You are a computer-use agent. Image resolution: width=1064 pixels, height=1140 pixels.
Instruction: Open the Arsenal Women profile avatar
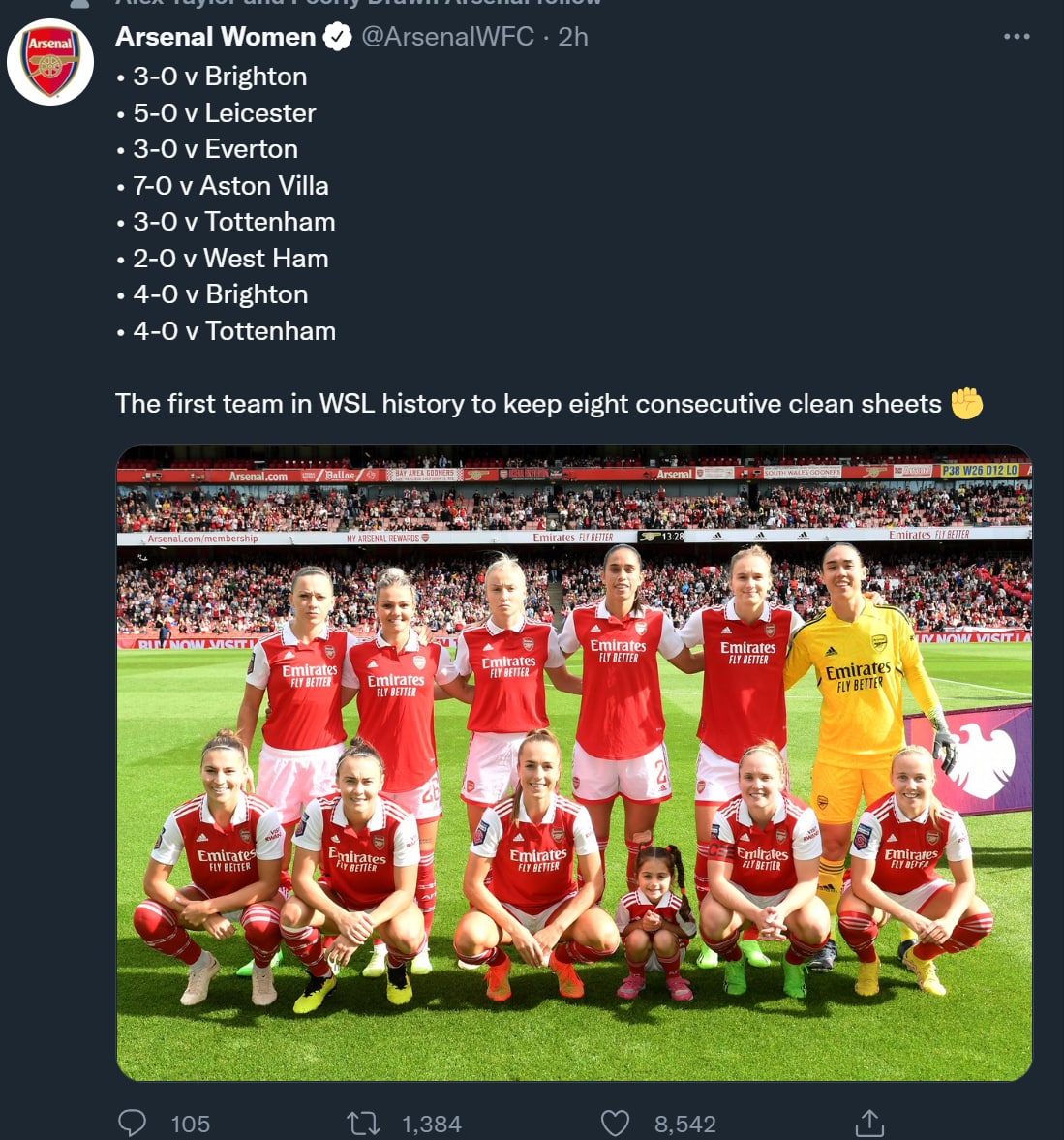point(50,63)
